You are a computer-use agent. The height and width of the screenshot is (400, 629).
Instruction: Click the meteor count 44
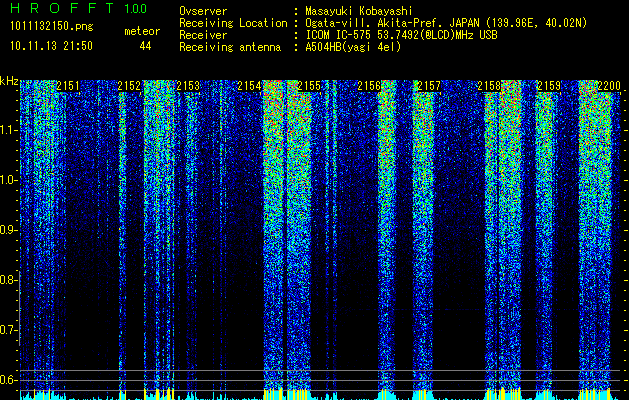[145, 46]
